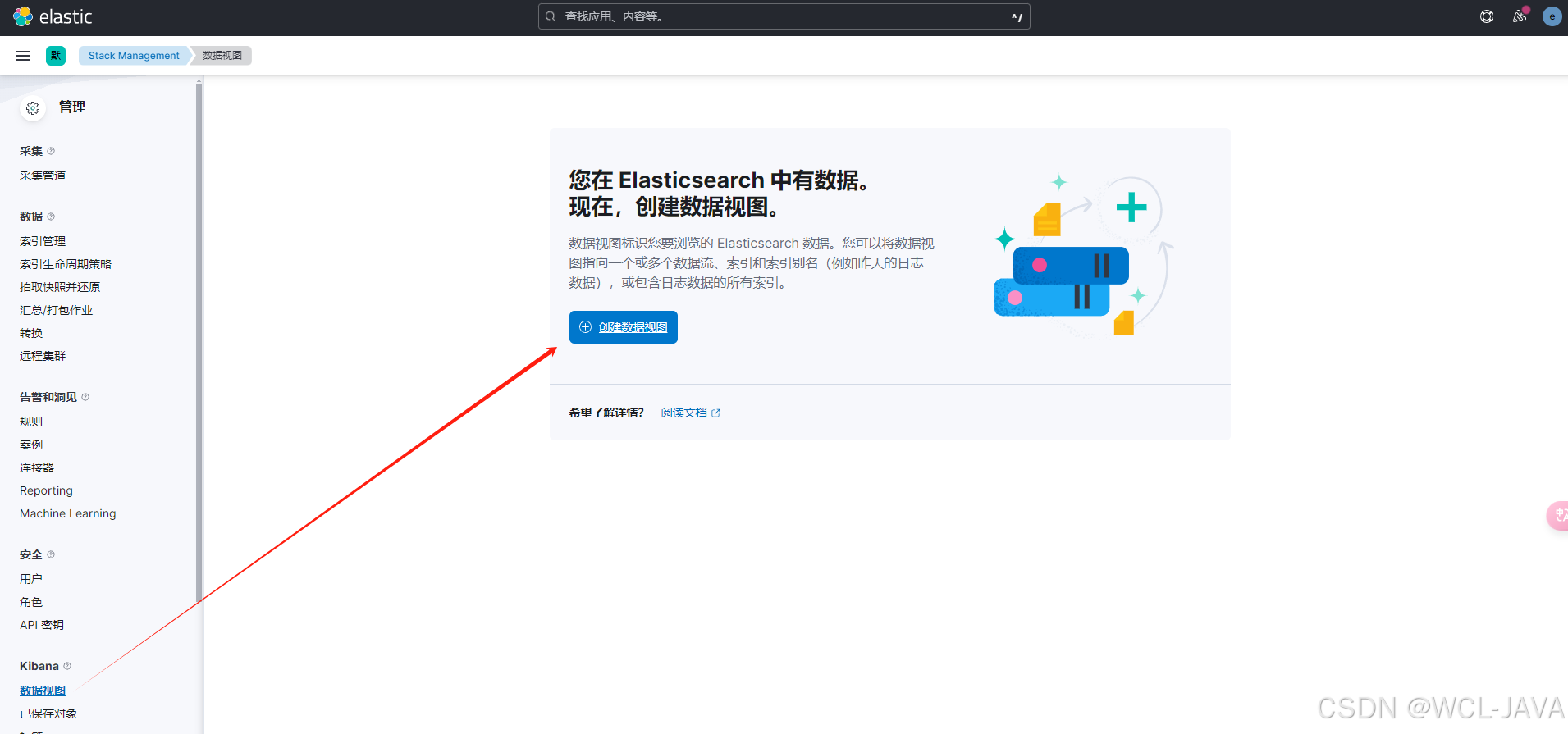1568x734 pixels.
Task: Click the 希望了解详情? text
Action: 606,413
